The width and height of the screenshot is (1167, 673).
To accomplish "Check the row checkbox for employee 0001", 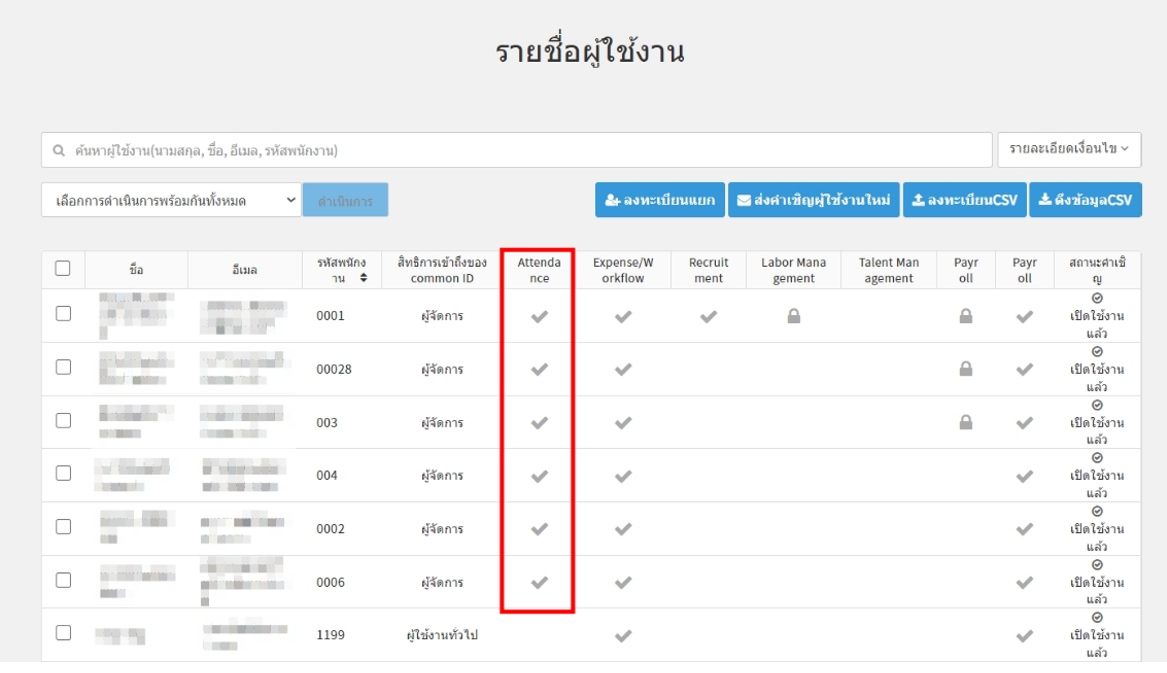I will coord(63,314).
